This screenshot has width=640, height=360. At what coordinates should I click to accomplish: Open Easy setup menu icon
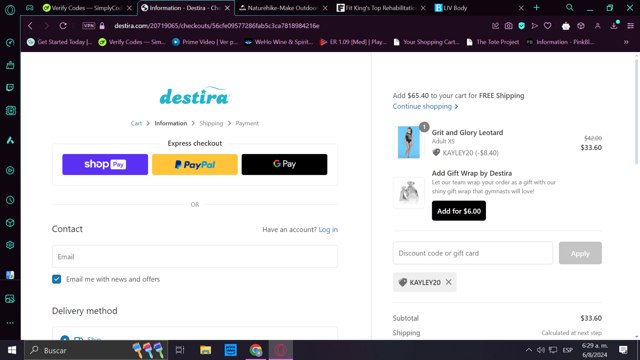click(630, 26)
